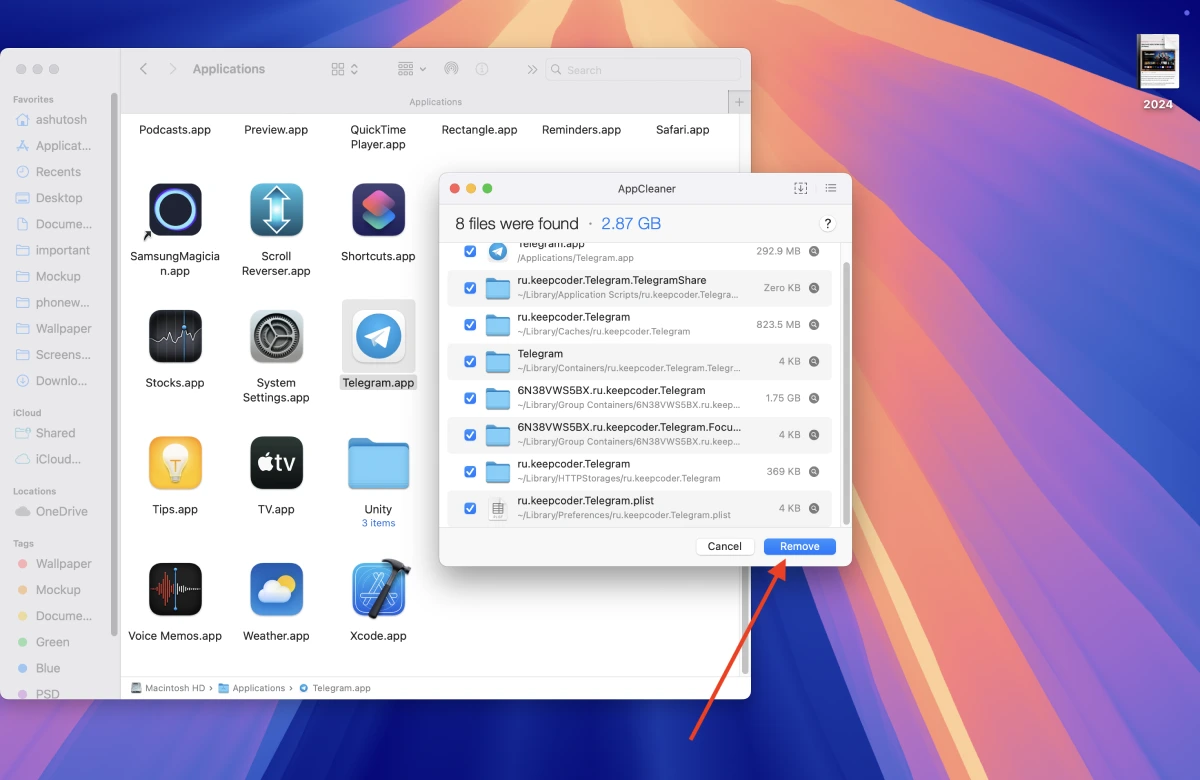Viewport: 1200px width, 780px height.
Task: Select the System Settings app icon
Action: 276,336
